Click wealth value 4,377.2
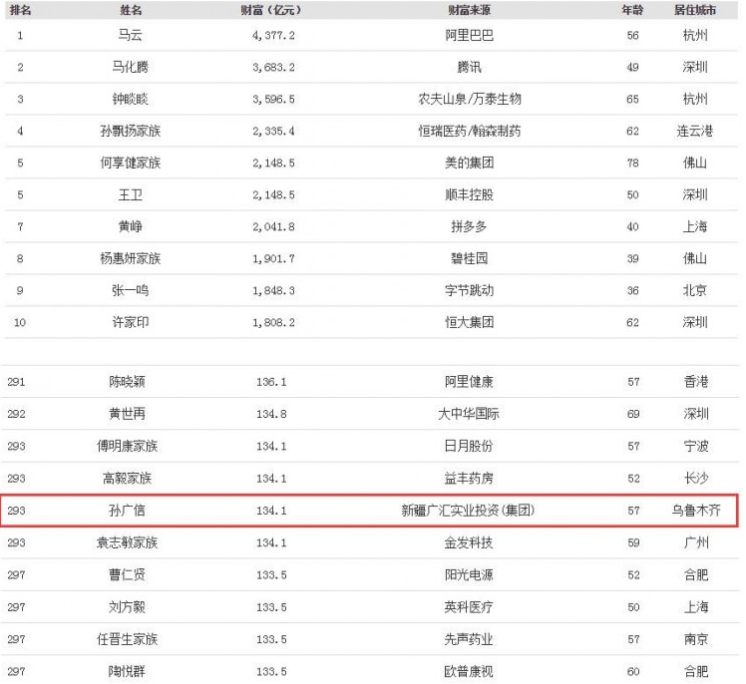 (274, 36)
